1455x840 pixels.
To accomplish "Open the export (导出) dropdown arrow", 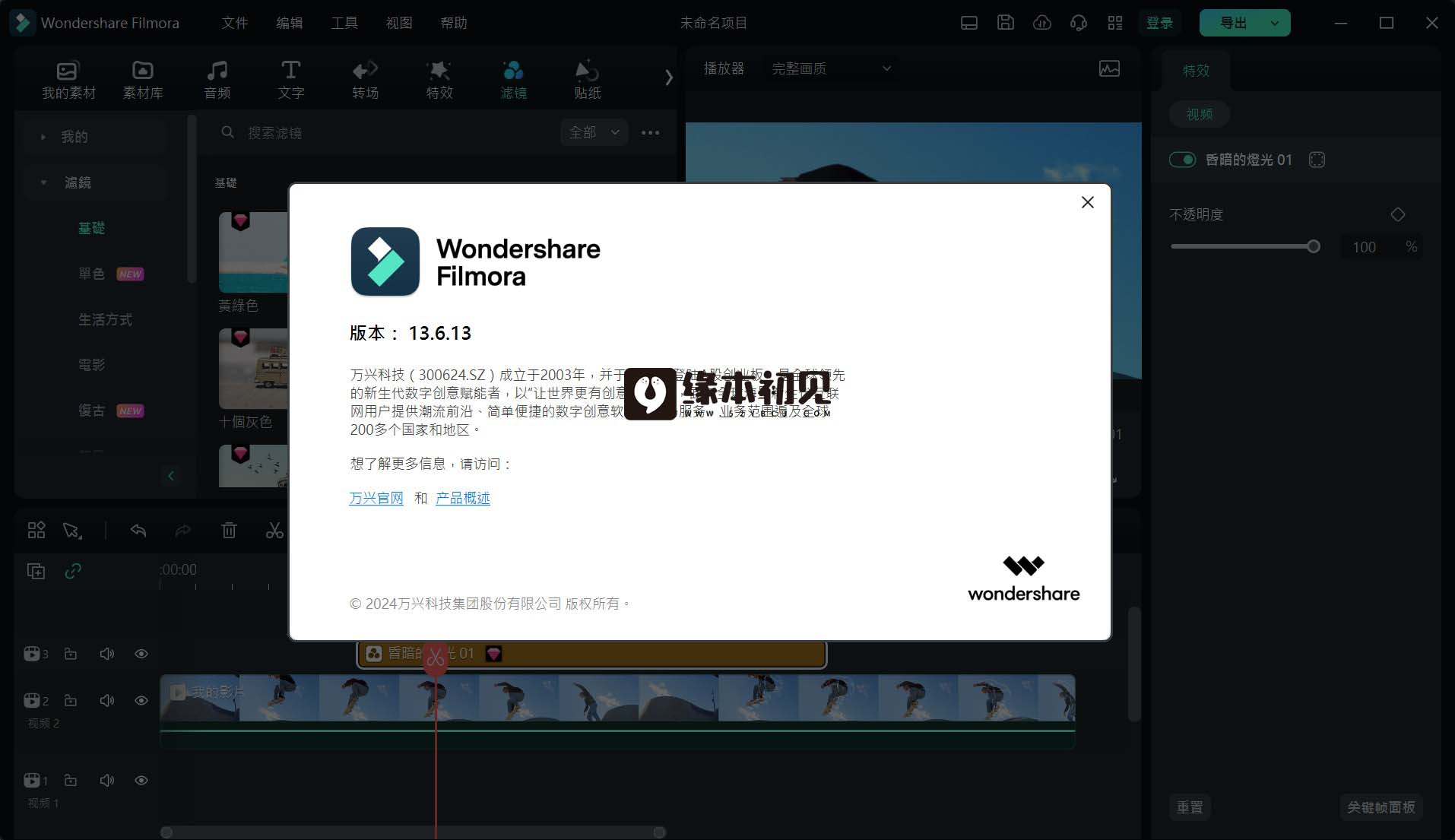I will [x=1275, y=23].
